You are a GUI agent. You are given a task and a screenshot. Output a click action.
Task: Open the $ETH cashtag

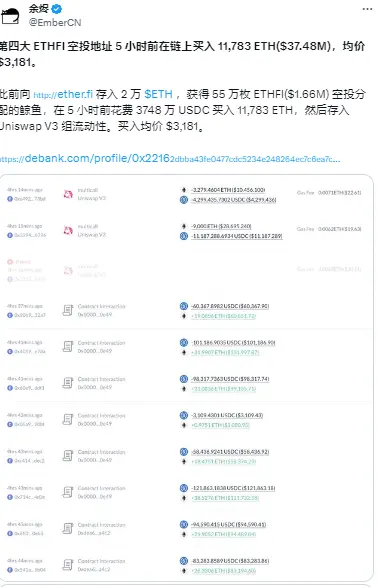158,94
